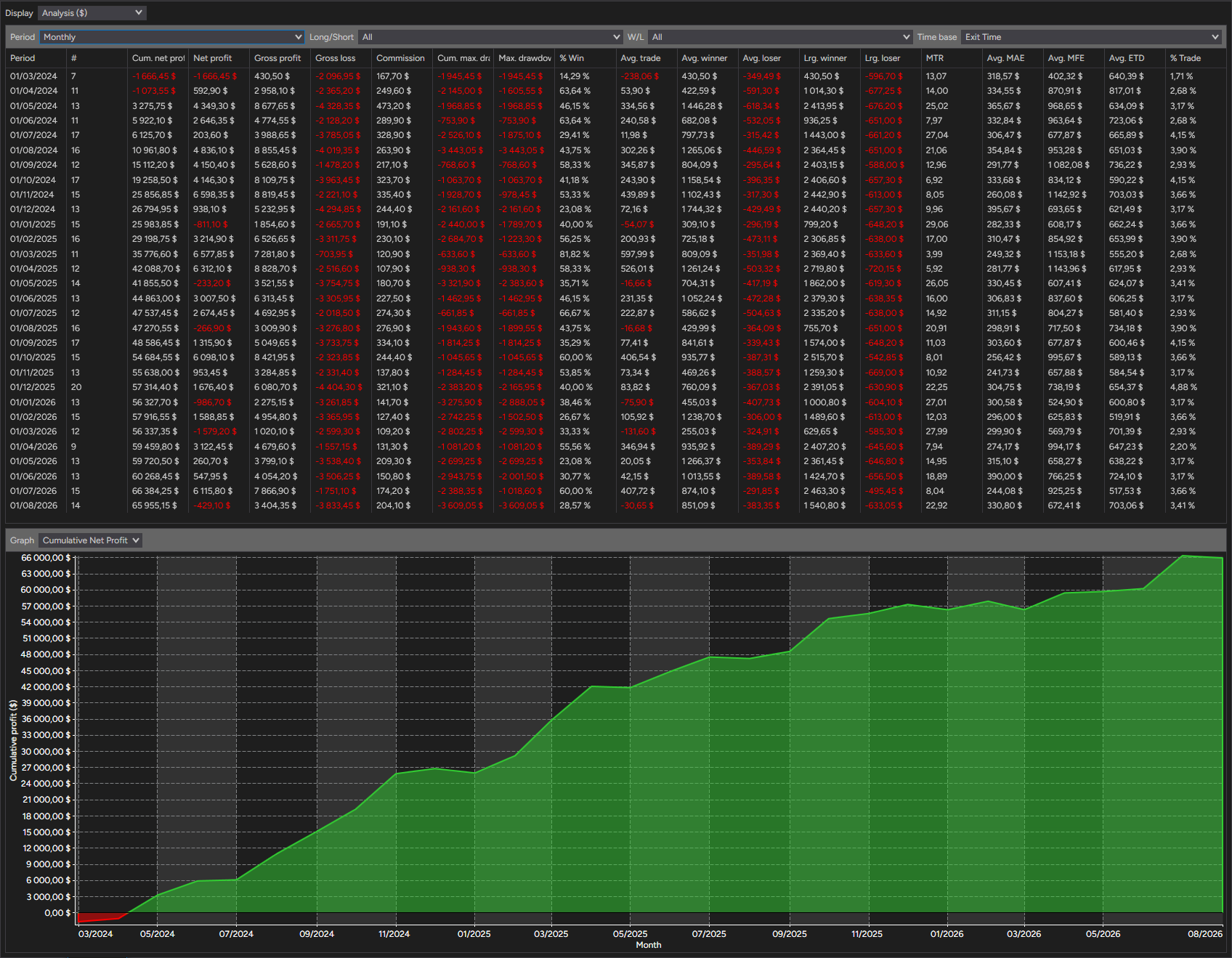Screen dimensions: 1232x958
Task: Open the W/L All dropdown
Action: (x=780, y=37)
